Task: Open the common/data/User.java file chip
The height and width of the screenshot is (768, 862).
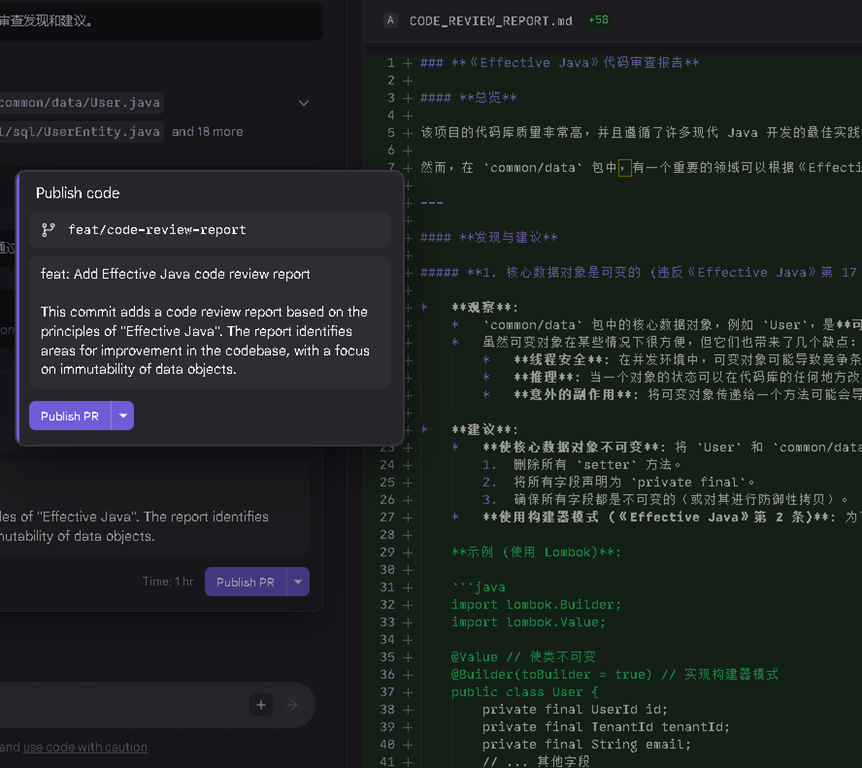Action: tap(80, 103)
